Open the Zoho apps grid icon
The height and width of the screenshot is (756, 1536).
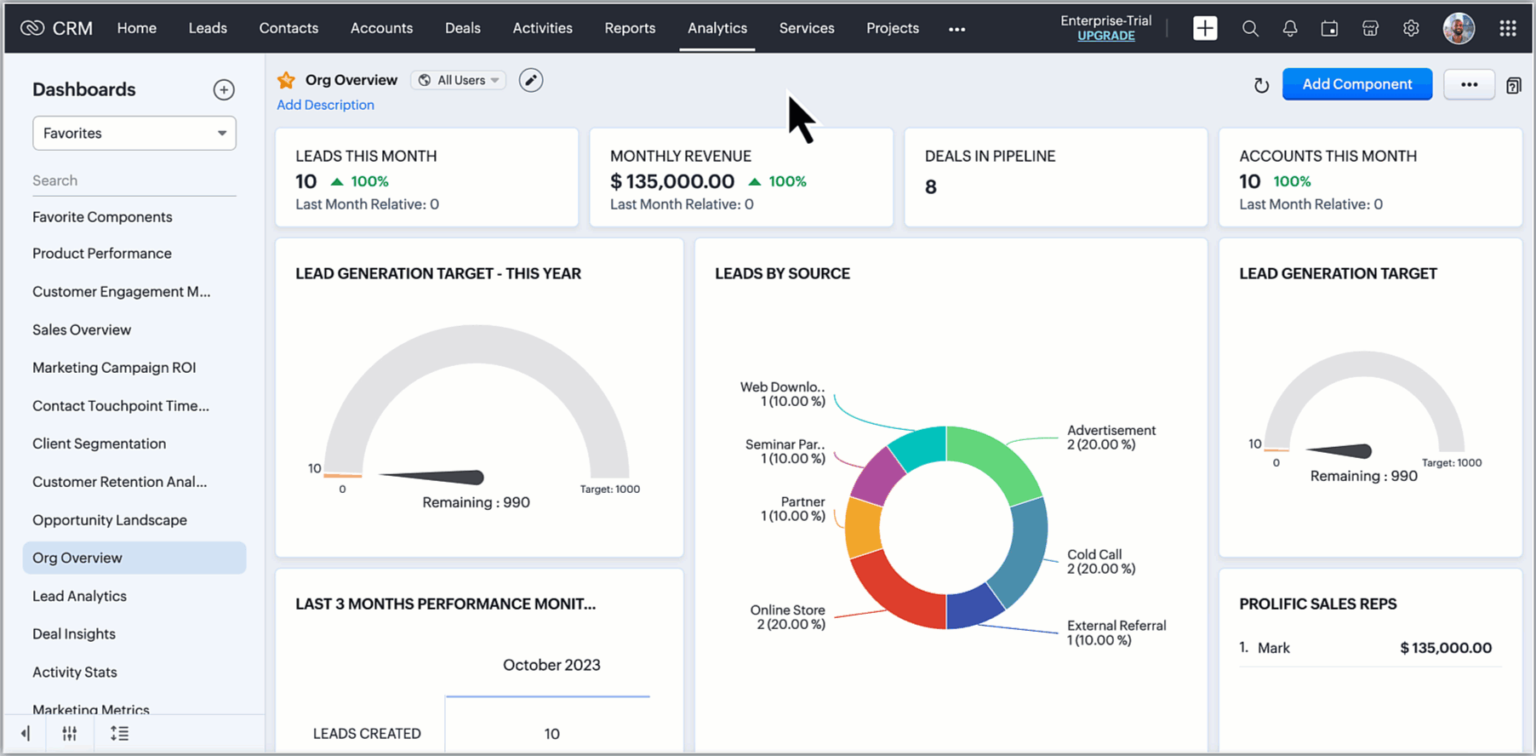[1510, 28]
